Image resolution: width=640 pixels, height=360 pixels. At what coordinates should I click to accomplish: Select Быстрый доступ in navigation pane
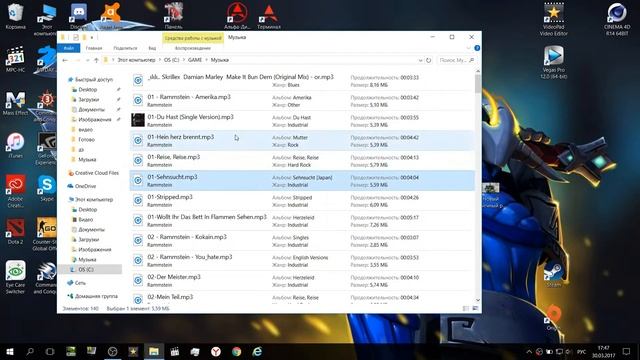point(93,80)
